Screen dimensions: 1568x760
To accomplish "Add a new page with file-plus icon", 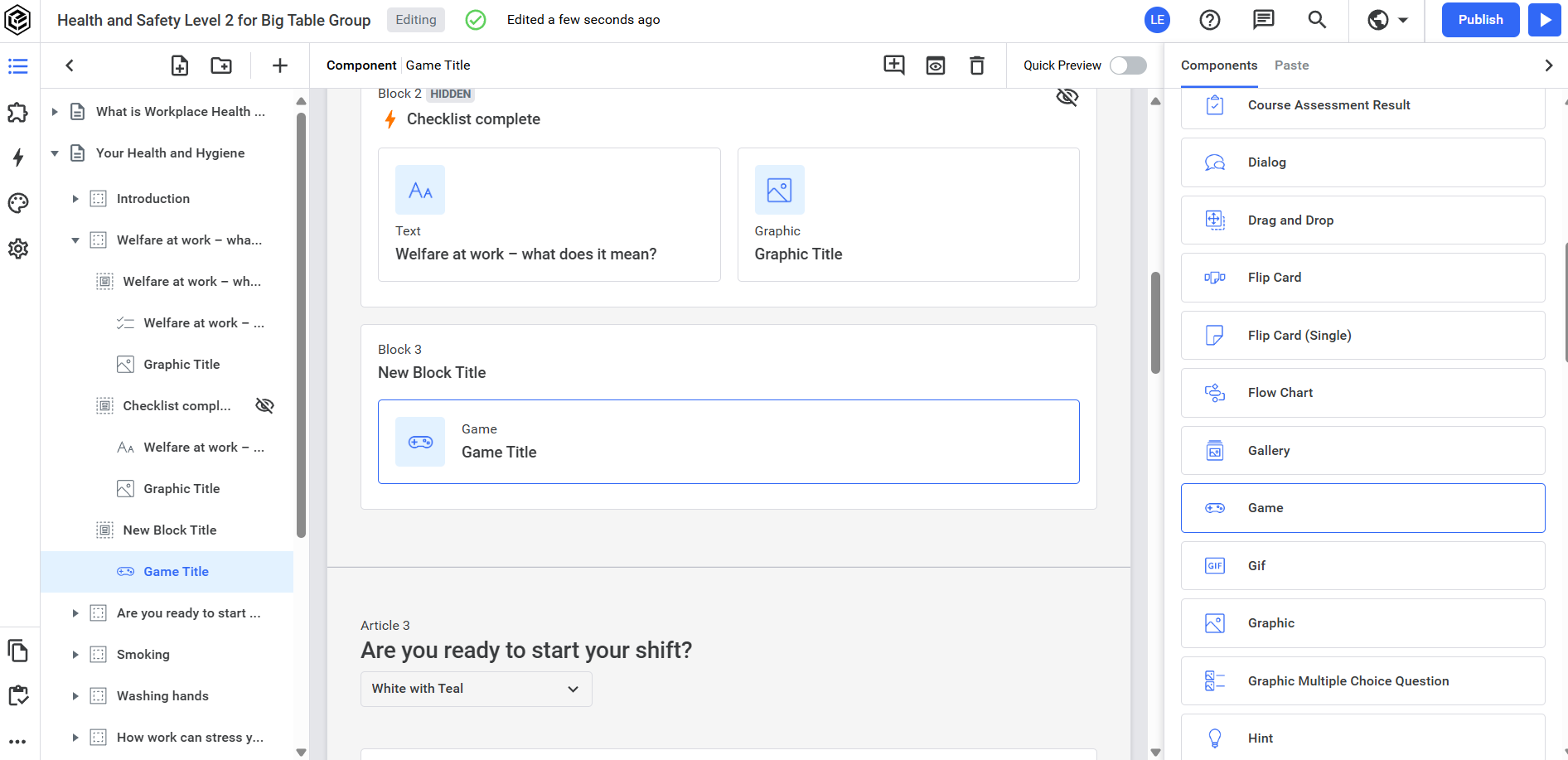I will coord(180,65).
